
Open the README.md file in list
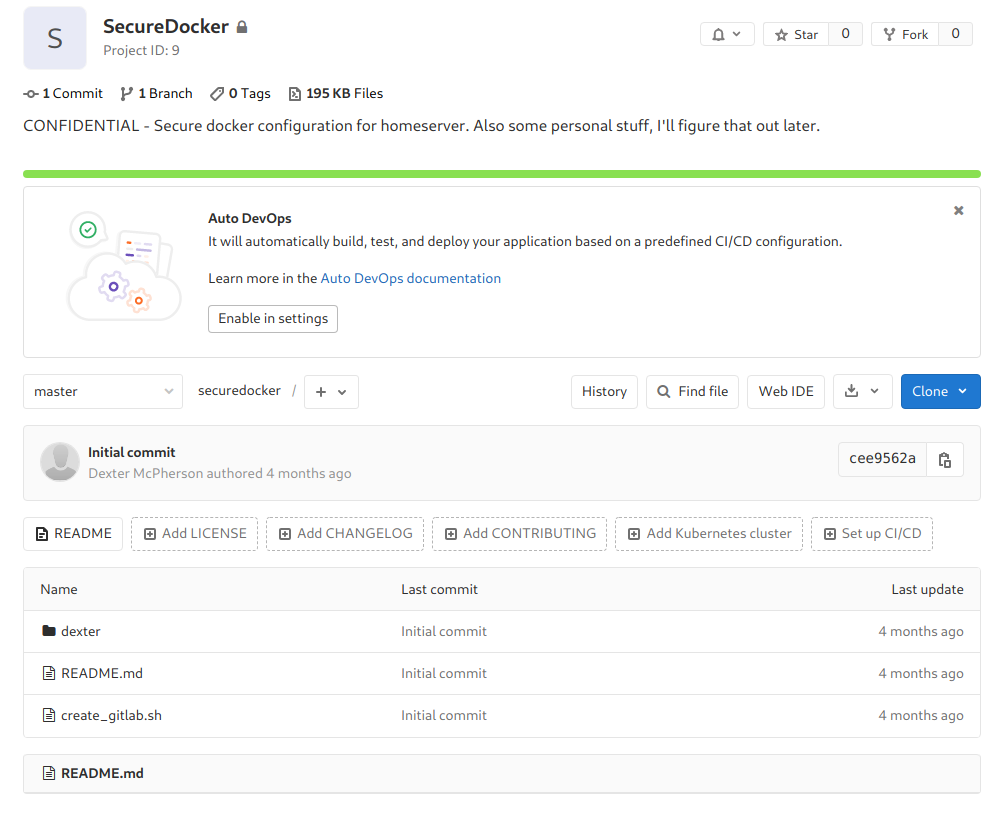pyautogui.click(x=102, y=673)
